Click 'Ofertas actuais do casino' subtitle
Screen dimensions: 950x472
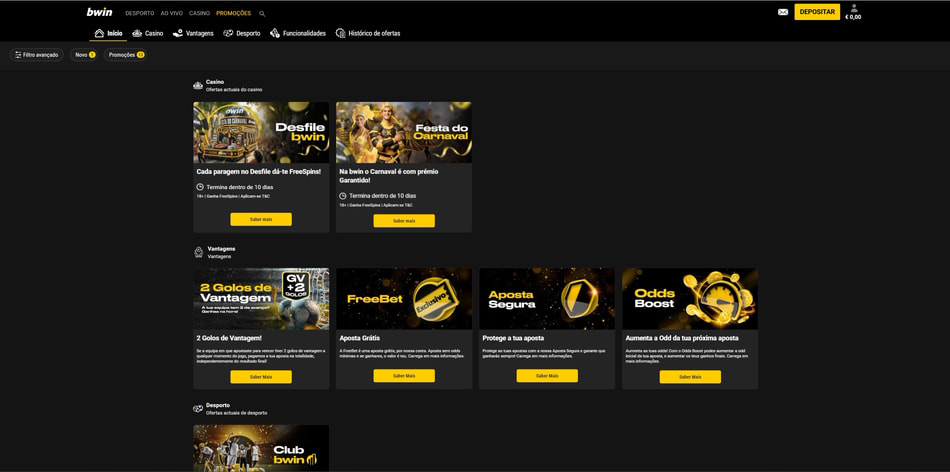234,90
